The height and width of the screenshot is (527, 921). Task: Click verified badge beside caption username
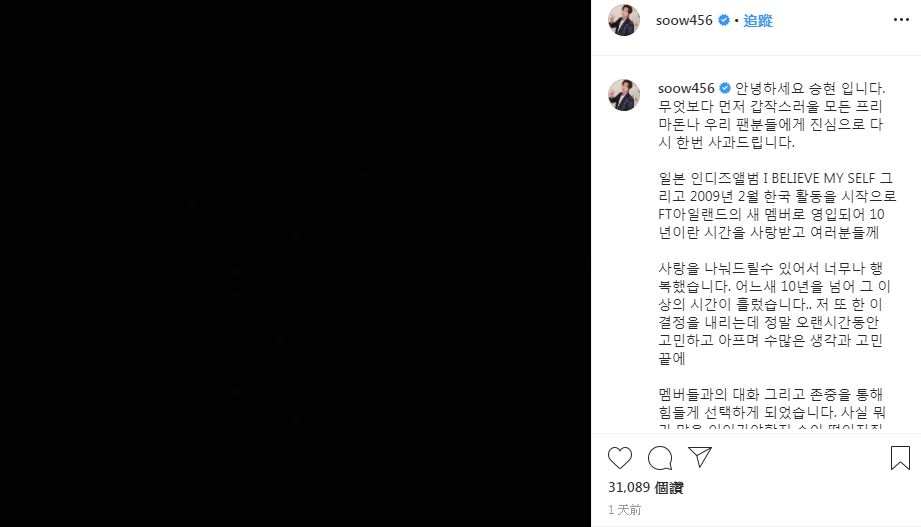[x=725, y=88]
